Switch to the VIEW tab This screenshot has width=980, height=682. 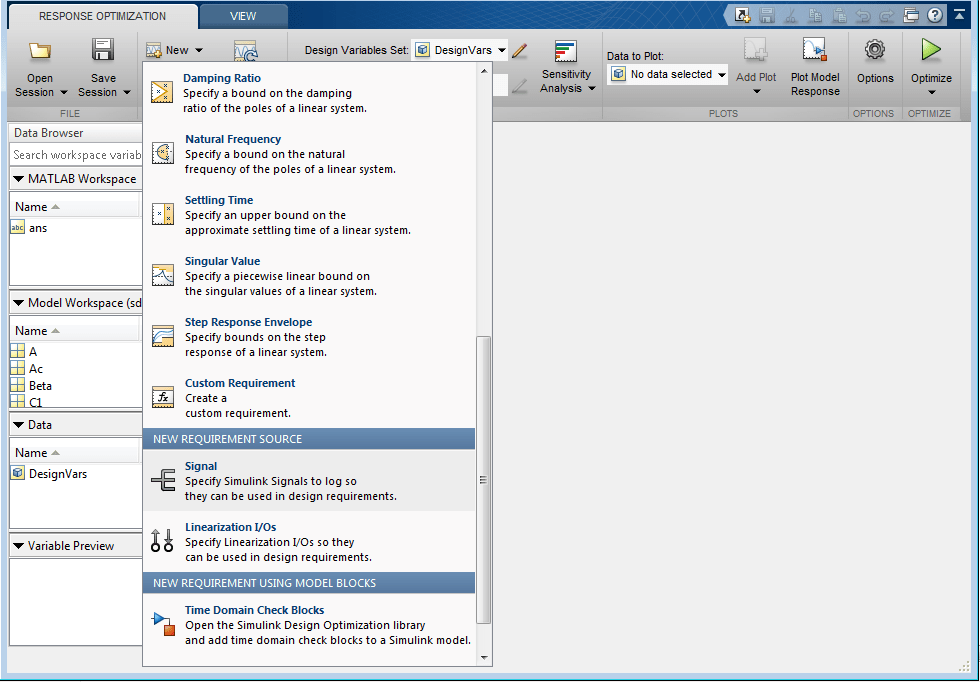[x=243, y=16]
